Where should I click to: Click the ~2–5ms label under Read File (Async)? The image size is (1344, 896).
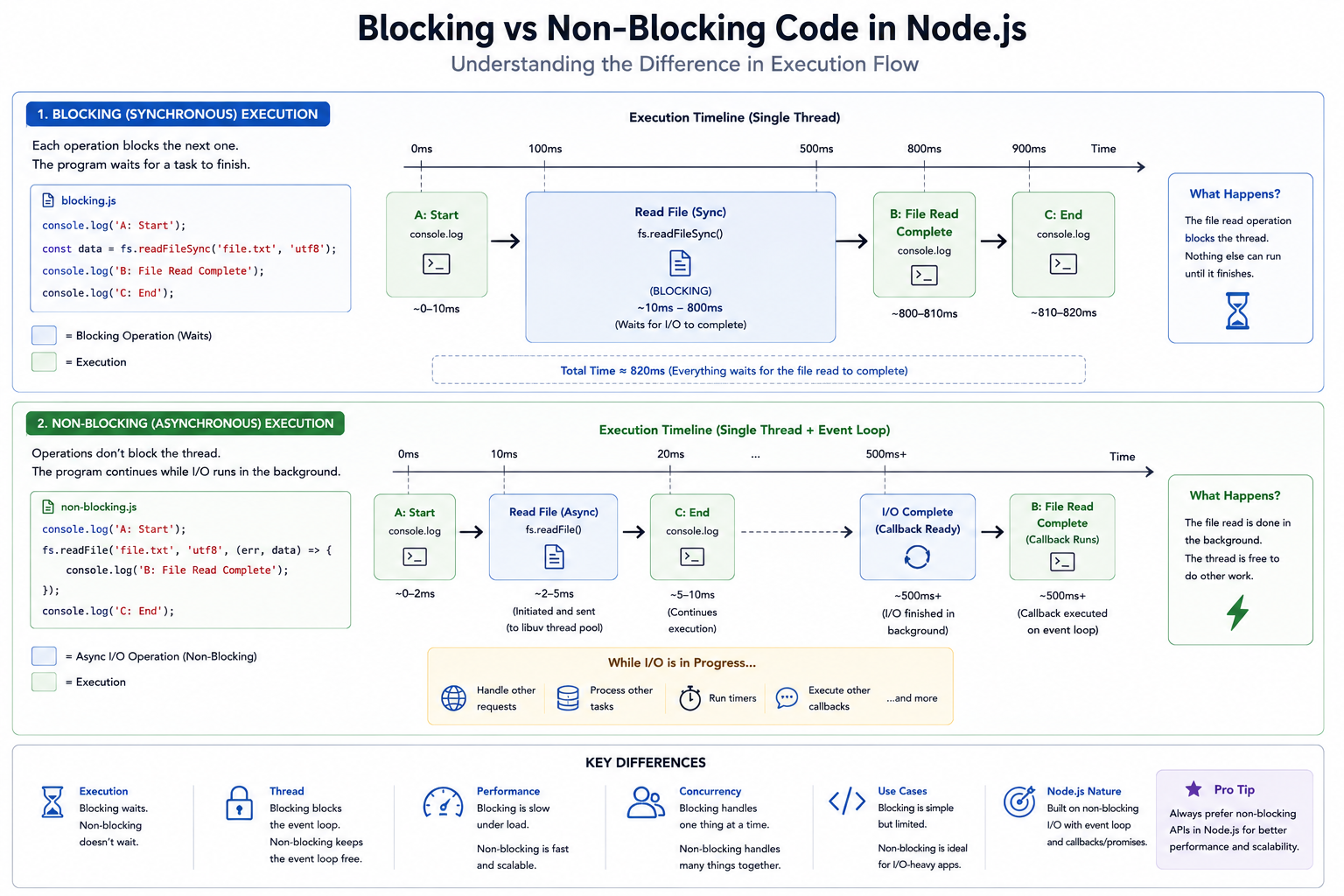tap(554, 594)
